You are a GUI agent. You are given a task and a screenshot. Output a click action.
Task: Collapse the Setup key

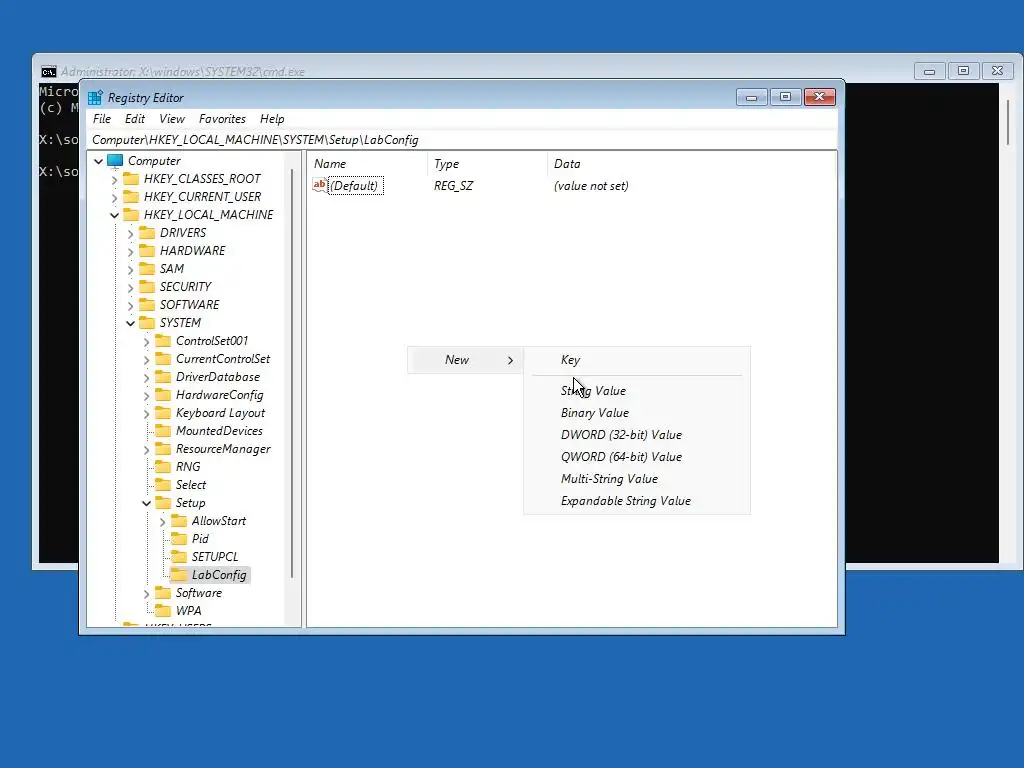(146, 504)
